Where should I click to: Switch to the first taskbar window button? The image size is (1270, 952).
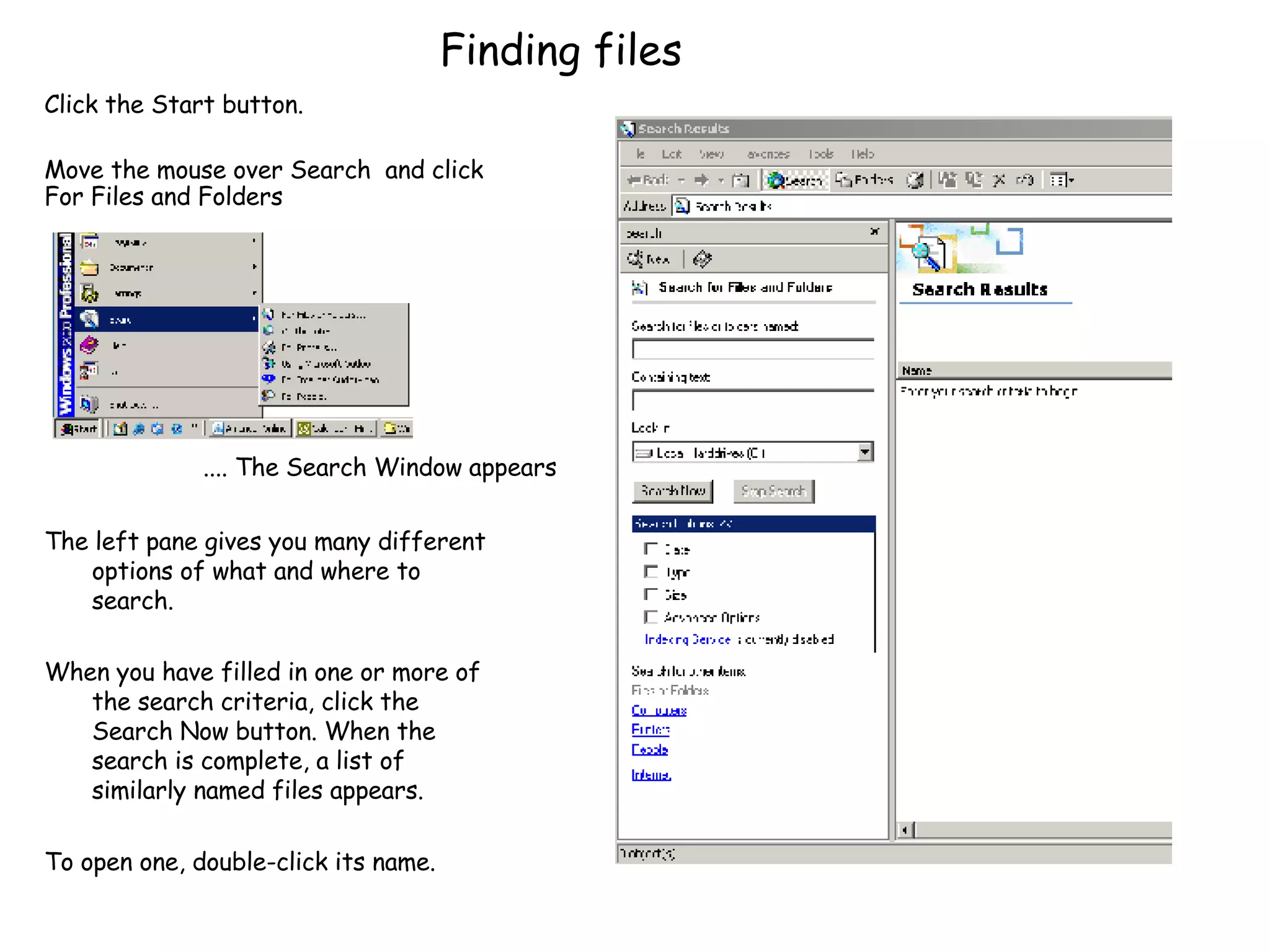(x=249, y=428)
